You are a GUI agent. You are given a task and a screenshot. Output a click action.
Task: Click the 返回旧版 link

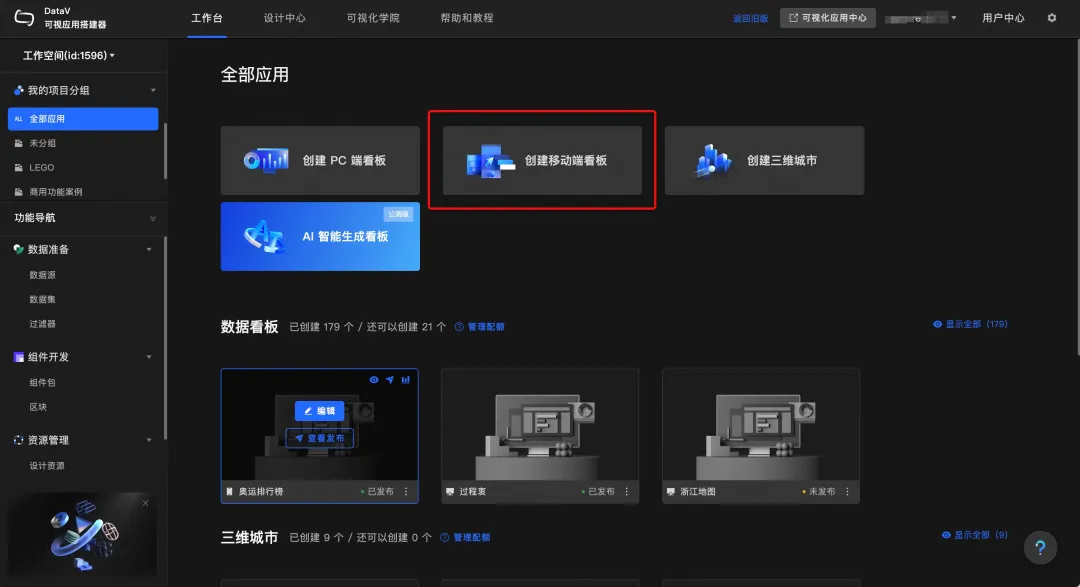pos(750,19)
